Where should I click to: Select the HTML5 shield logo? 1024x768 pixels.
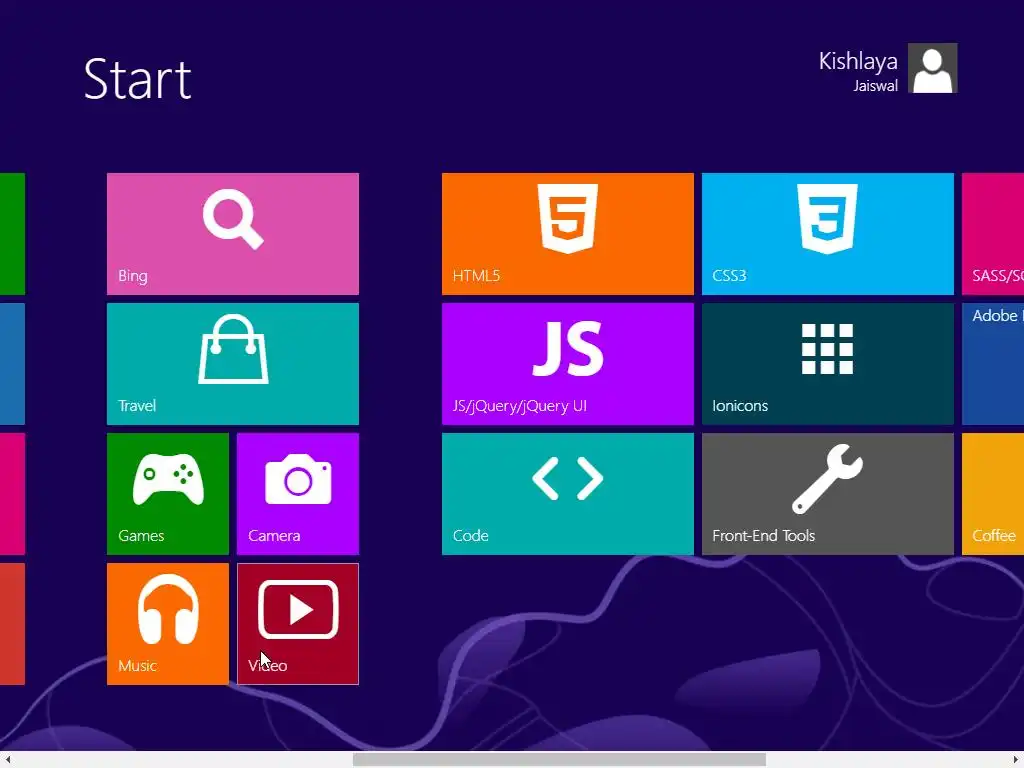point(568,219)
